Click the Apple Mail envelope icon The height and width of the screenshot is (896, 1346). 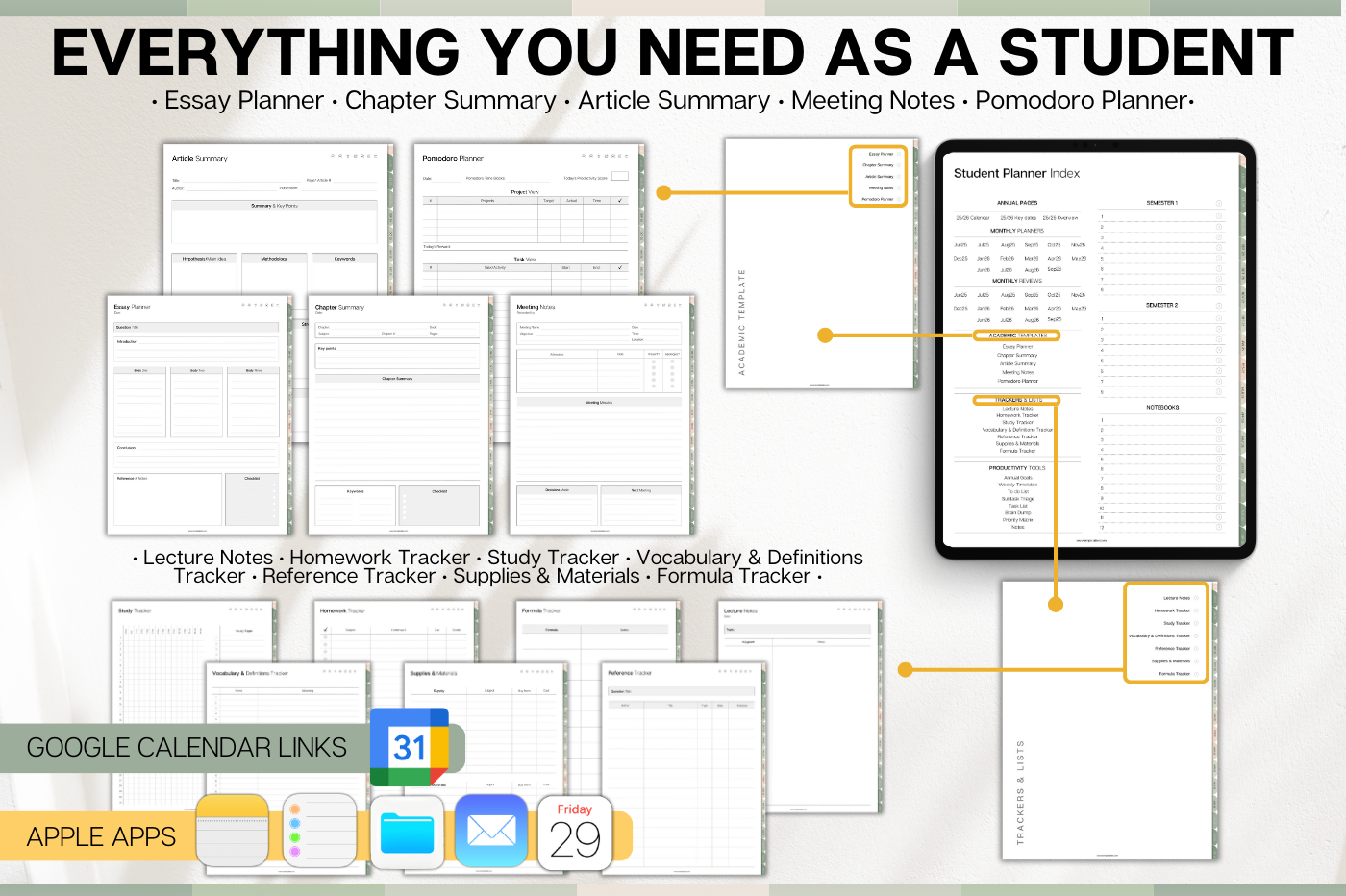coord(491,831)
